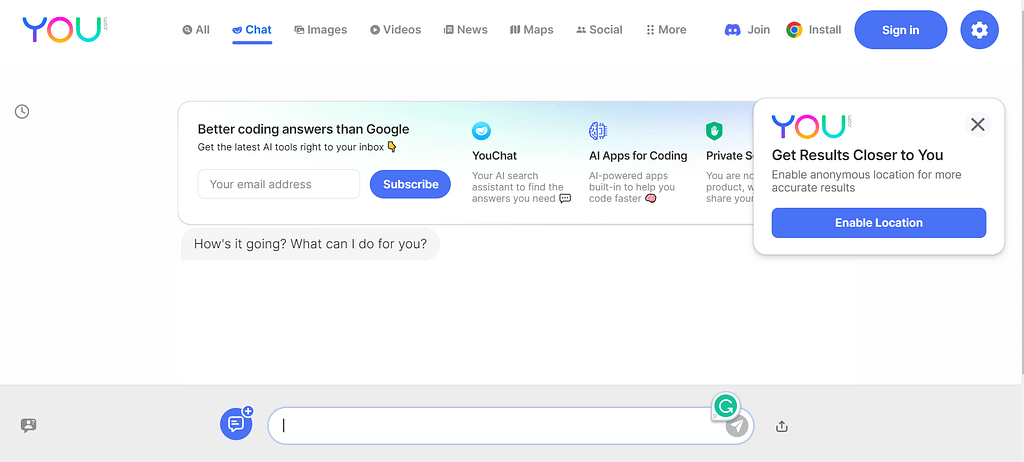The height and width of the screenshot is (462, 1024).
Task: Click 'Better coding answers than Google' heading
Action: coord(304,129)
